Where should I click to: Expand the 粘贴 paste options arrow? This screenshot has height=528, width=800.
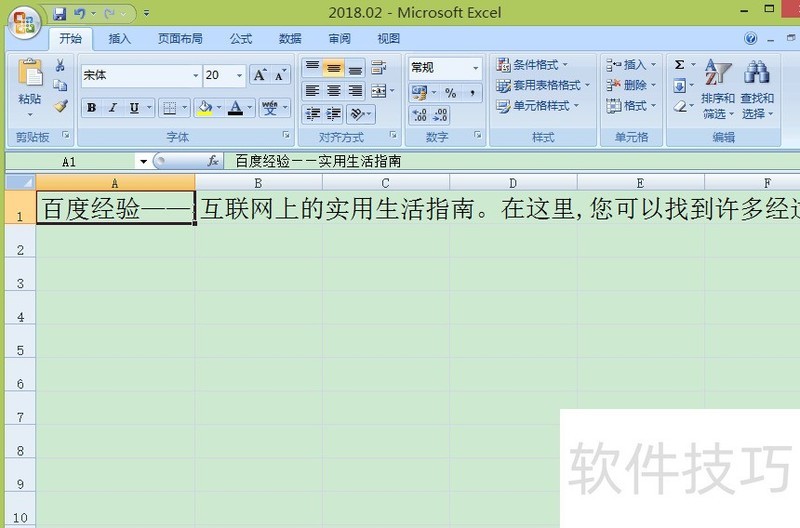[x=30, y=114]
